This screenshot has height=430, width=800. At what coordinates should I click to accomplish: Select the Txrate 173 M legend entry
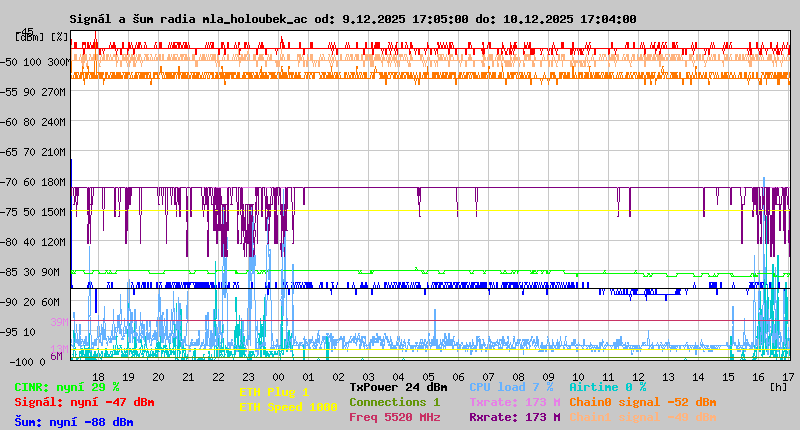click(515, 402)
